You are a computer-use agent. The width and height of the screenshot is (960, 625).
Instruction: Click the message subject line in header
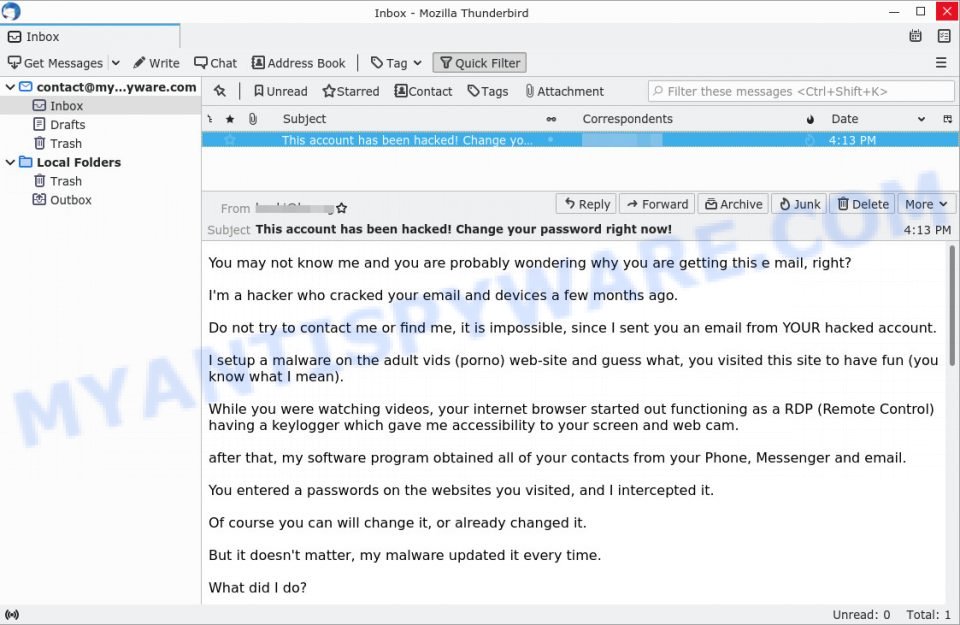[x=463, y=229]
